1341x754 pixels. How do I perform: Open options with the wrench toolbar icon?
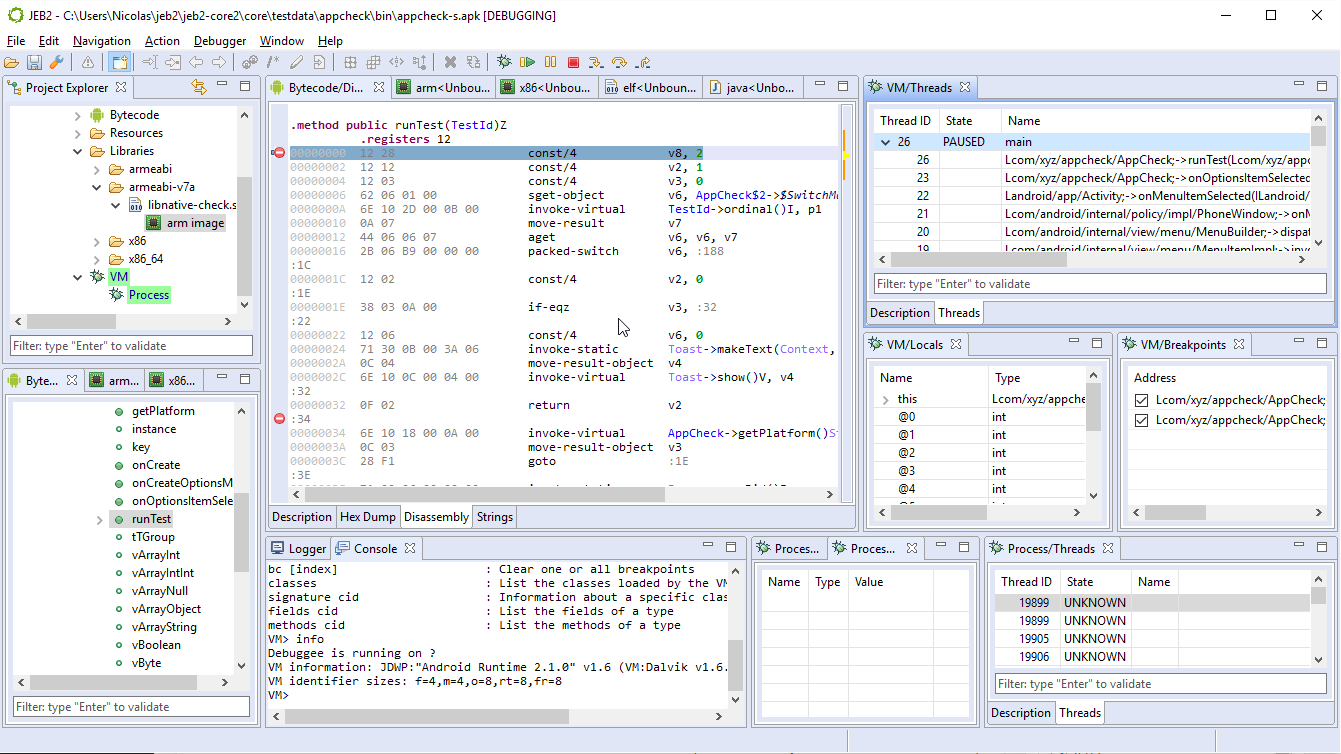click(57, 63)
